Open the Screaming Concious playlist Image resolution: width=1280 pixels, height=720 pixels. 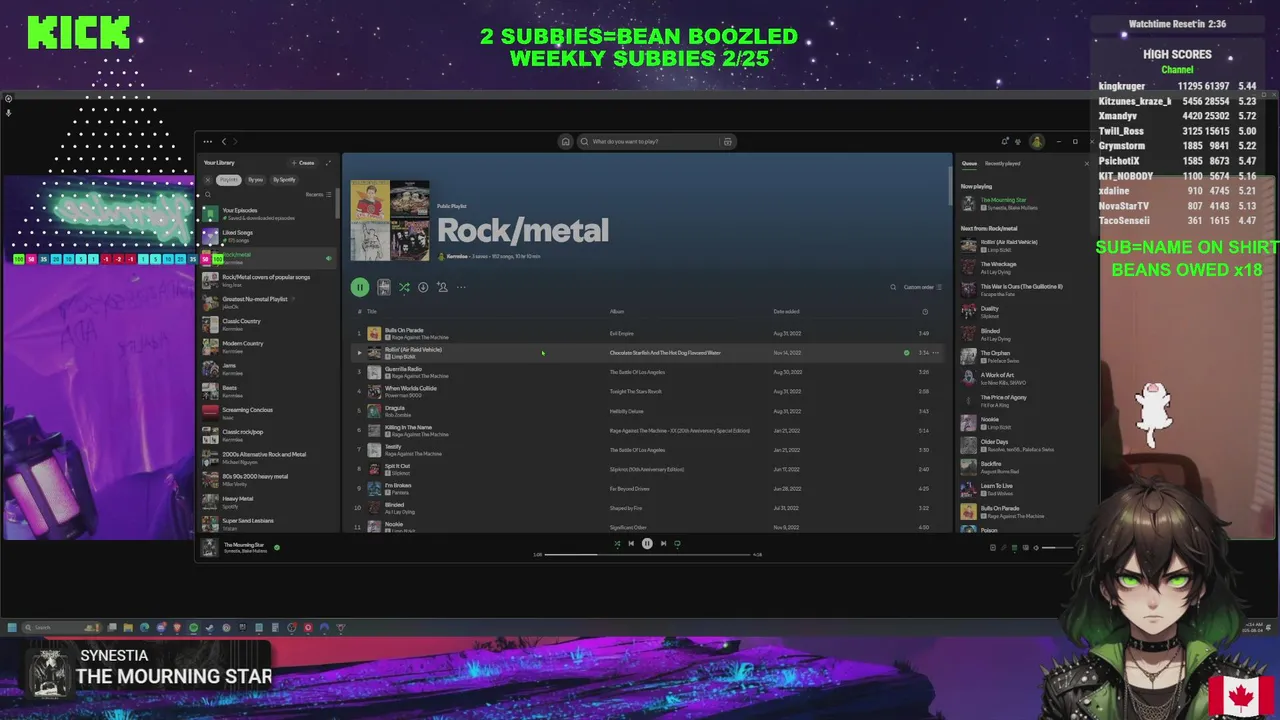(270, 412)
